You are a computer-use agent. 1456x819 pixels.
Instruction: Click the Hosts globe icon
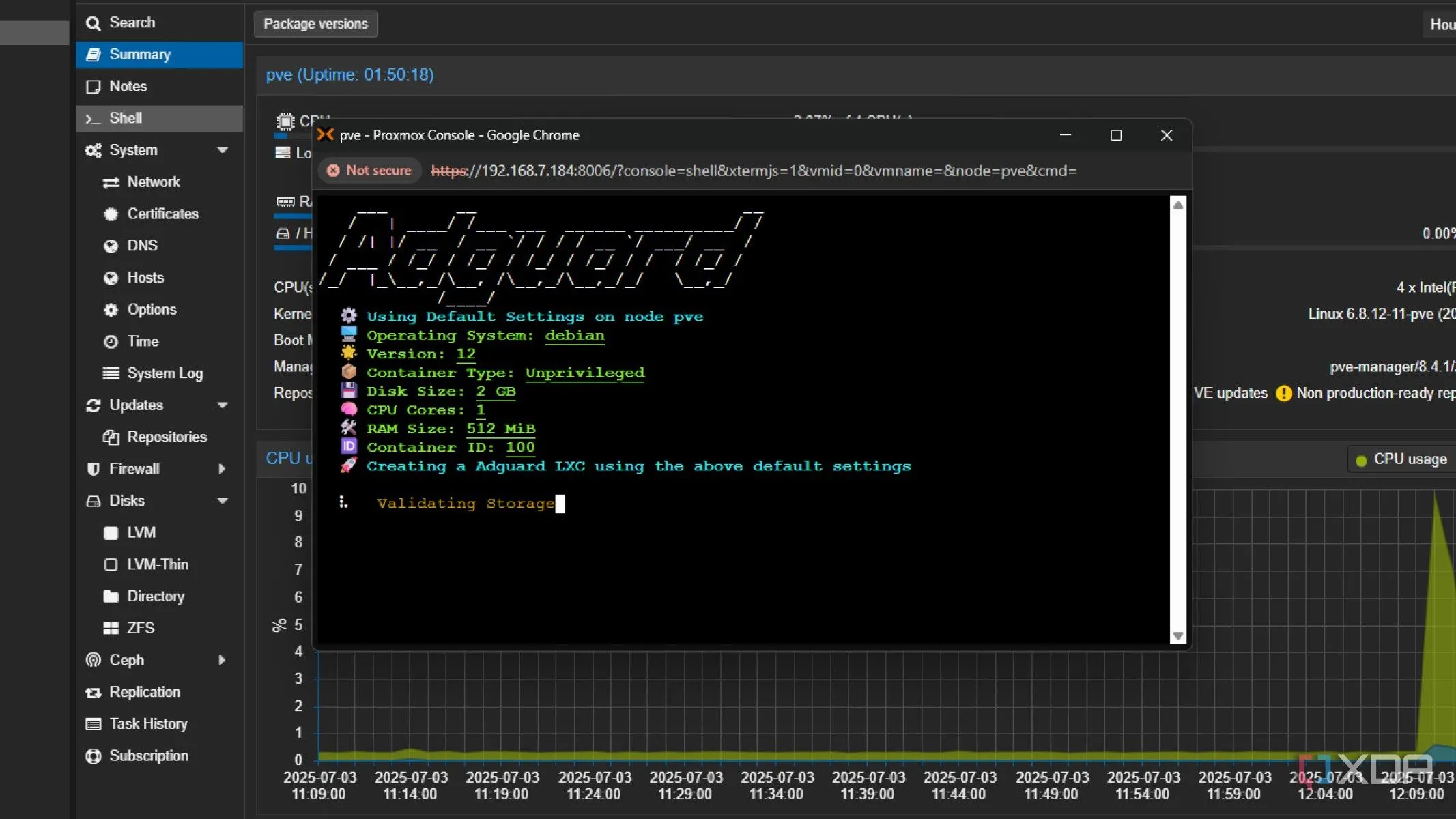(111, 278)
